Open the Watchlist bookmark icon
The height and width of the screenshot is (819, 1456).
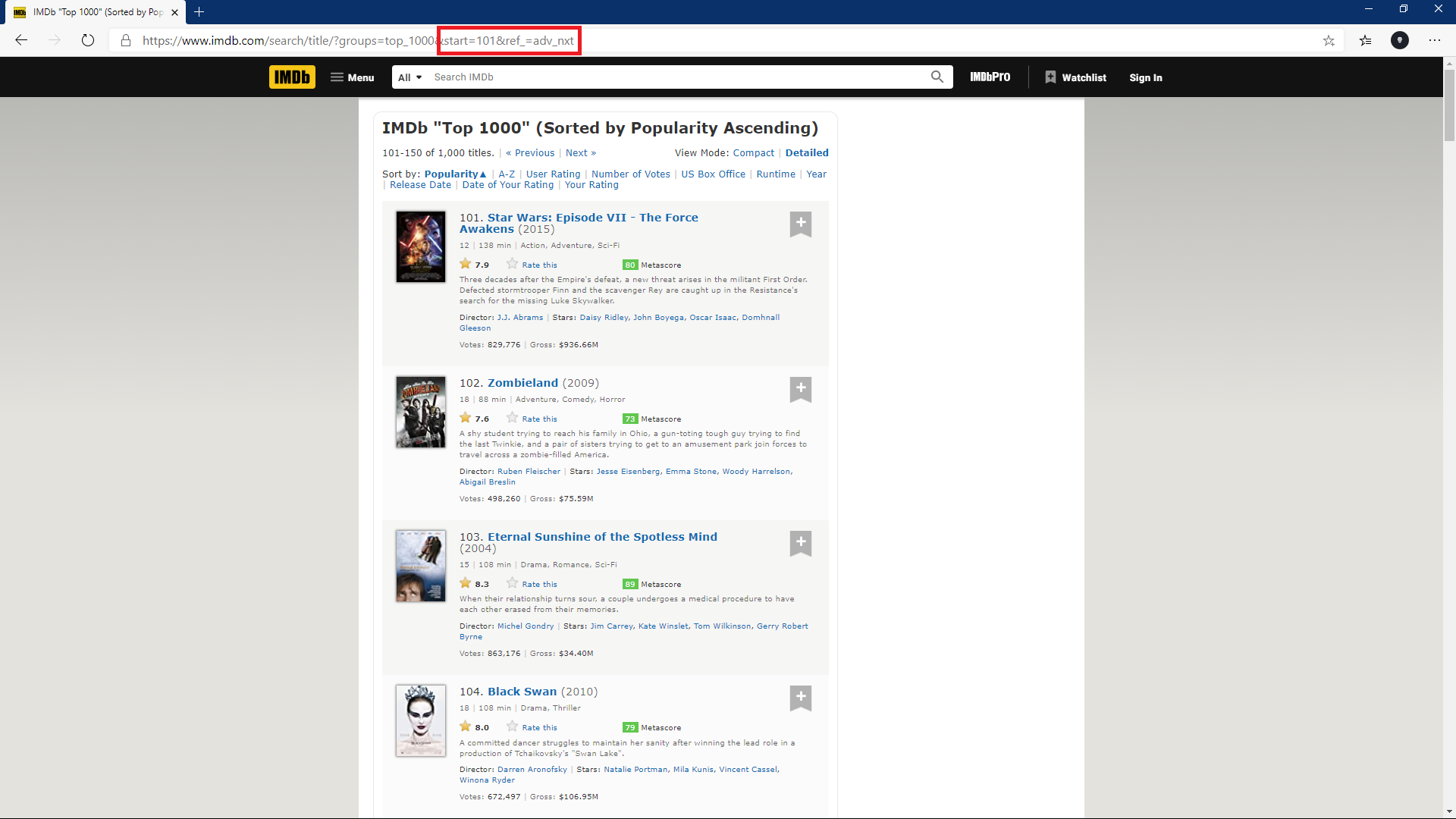pyautogui.click(x=1050, y=77)
